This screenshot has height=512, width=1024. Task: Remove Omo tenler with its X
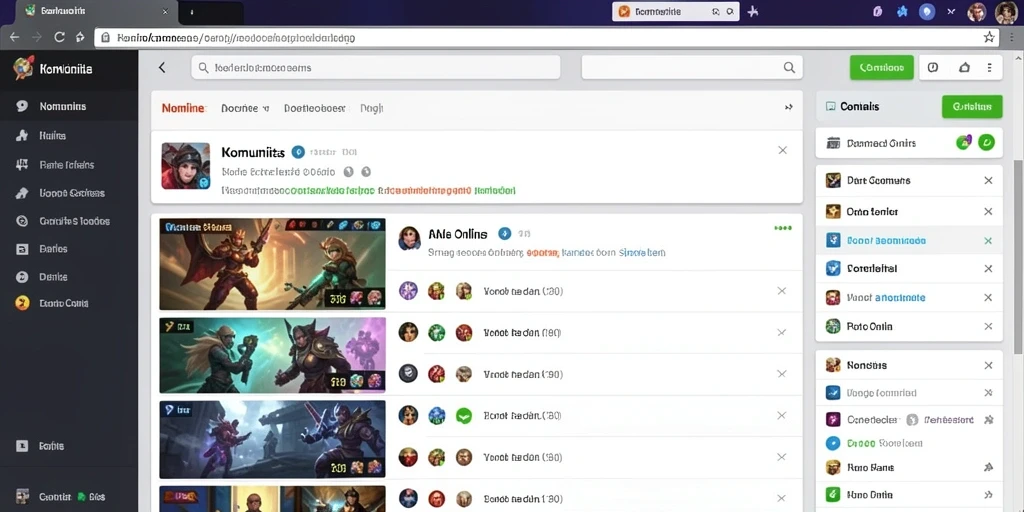click(x=988, y=212)
